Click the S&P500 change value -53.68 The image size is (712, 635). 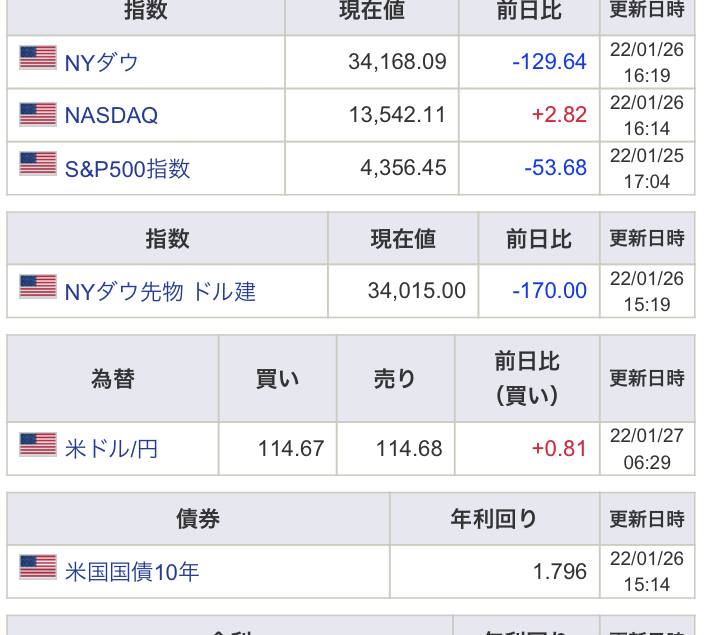[555, 168]
